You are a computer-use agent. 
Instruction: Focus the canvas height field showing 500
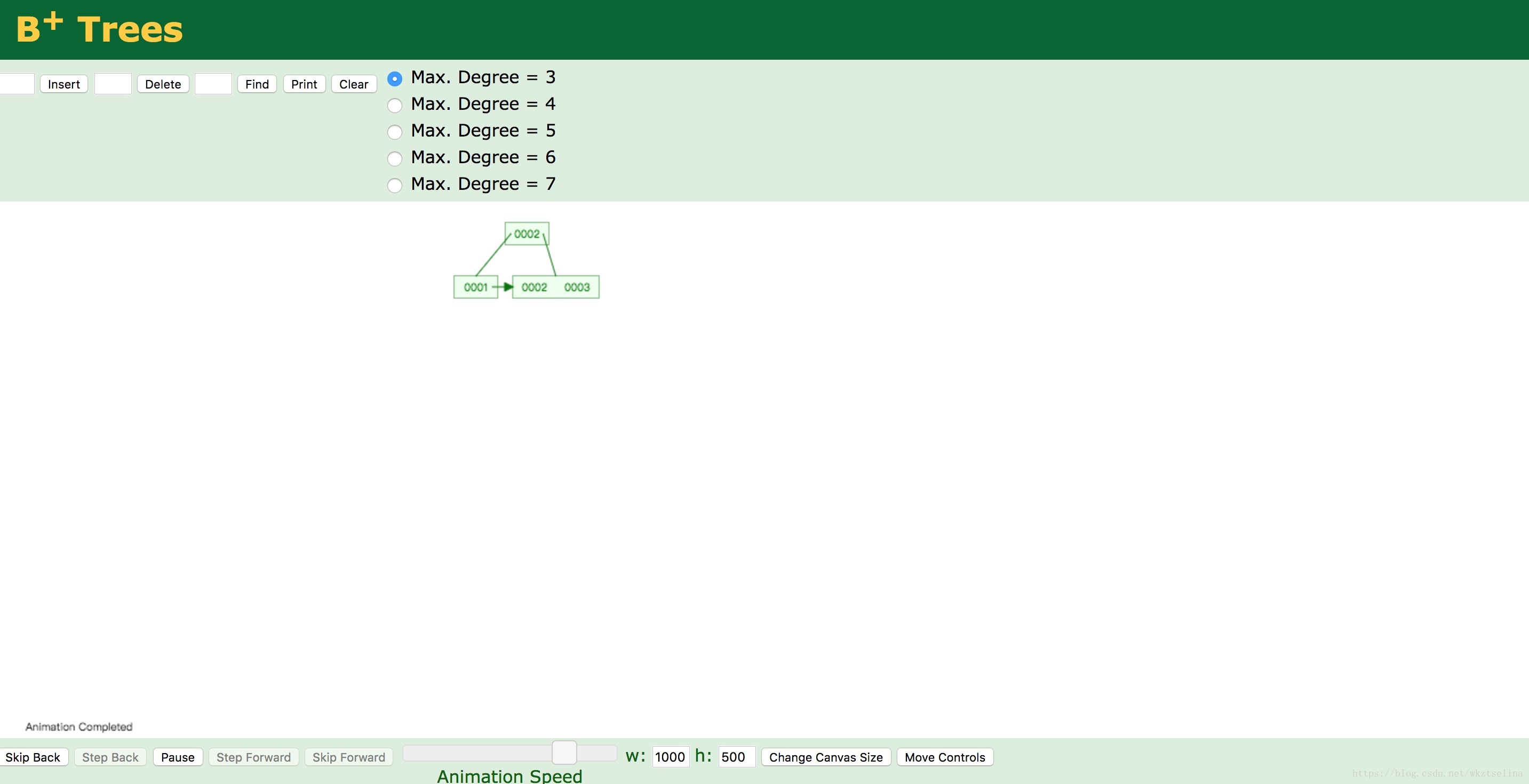pos(737,757)
